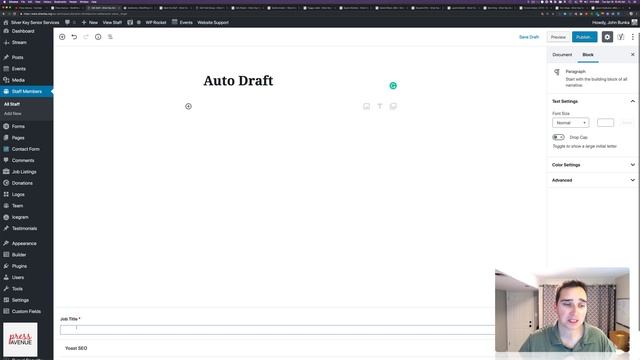Click the inline Add block plus beside paragraph
Screen dimensions: 640x360
tap(188, 106)
